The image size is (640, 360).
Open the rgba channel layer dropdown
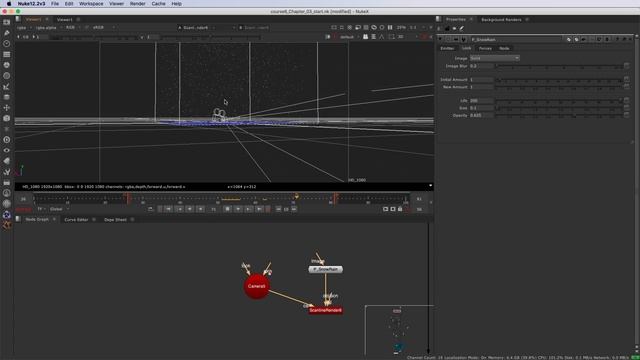[x=23, y=27]
